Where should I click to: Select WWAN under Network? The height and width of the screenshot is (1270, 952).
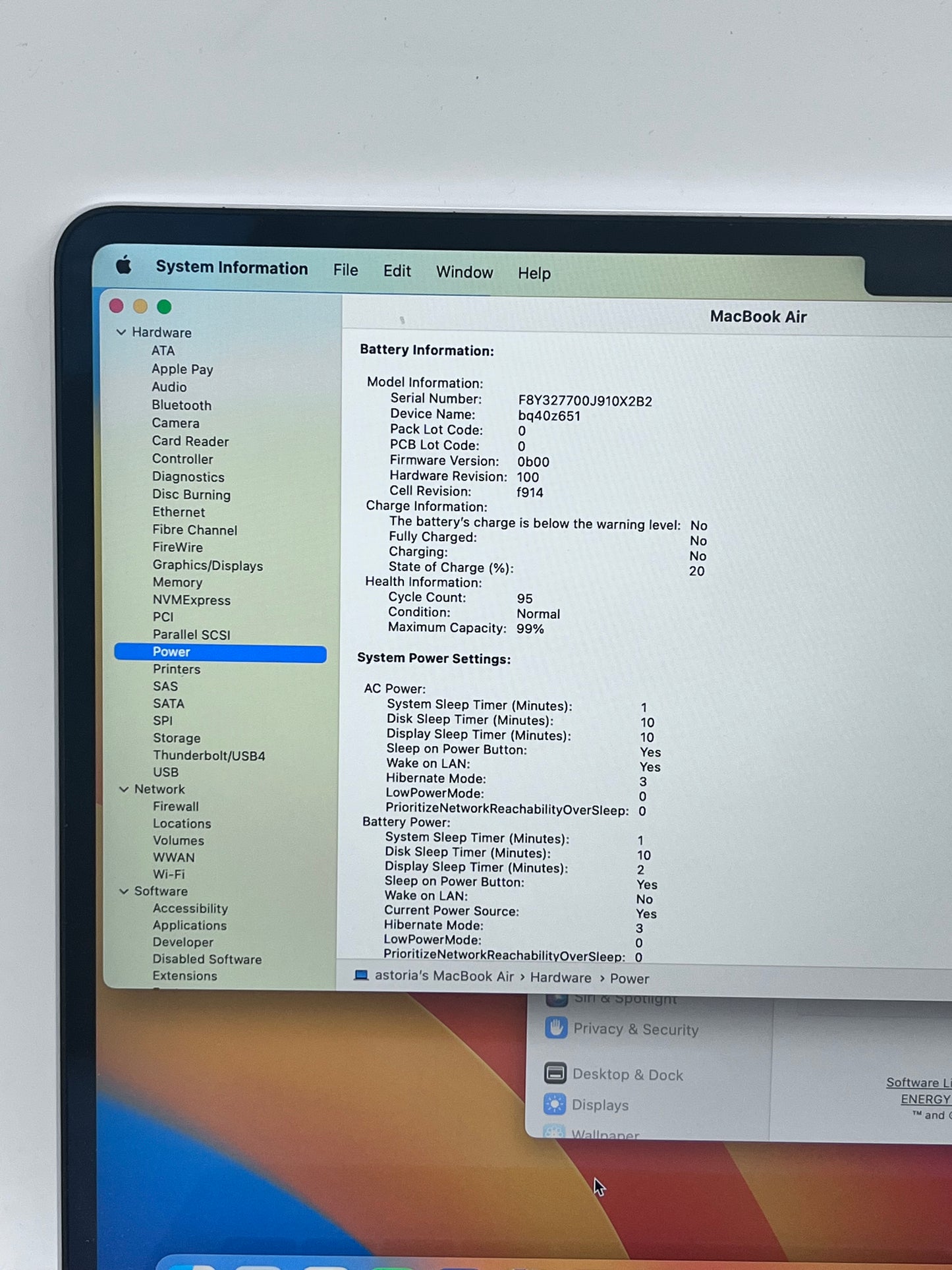pos(174,857)
